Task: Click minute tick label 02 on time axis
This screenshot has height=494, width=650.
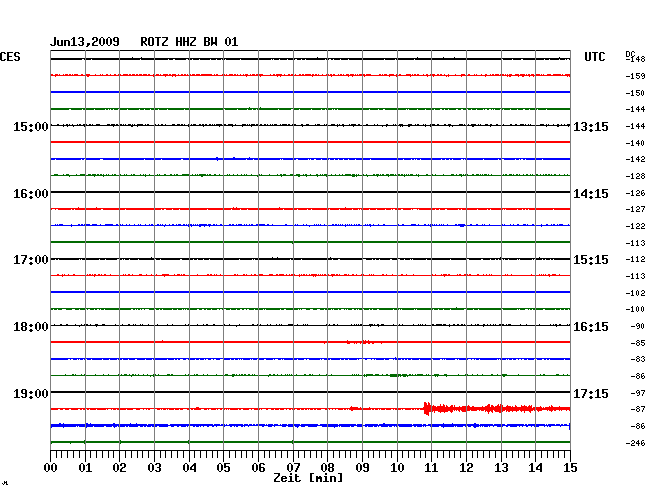Action: (x=119, y=468)
